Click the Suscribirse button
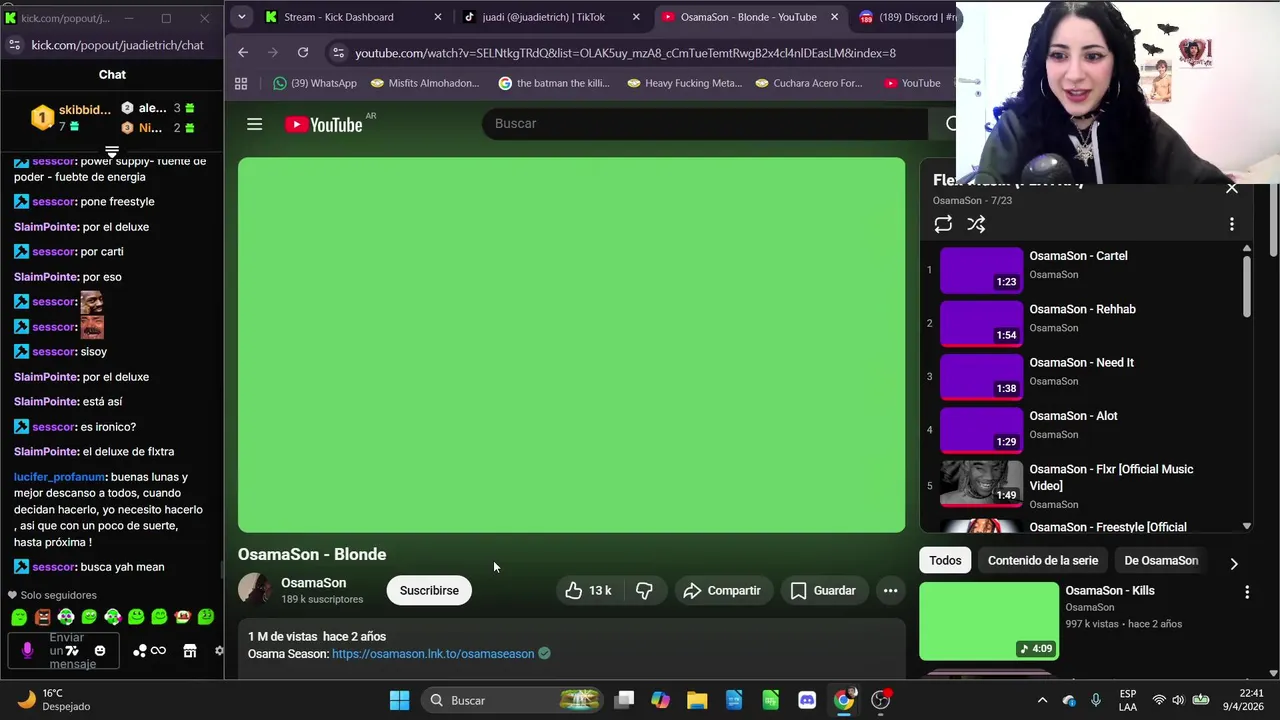The width and height of the screenshot is (1280, 720). tap(429, 591)
